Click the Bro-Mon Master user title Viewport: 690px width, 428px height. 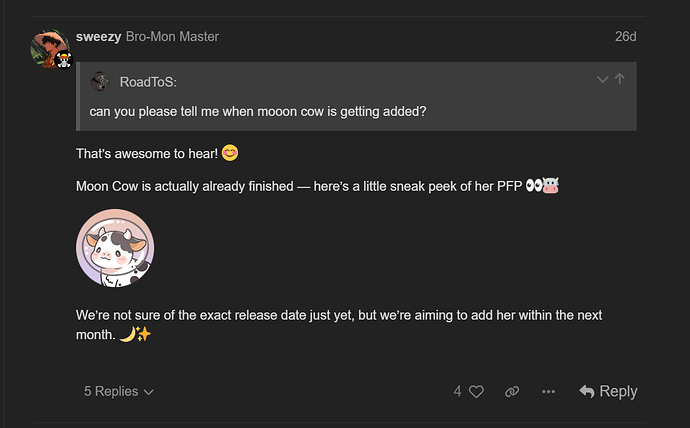(x=172, y=37)
